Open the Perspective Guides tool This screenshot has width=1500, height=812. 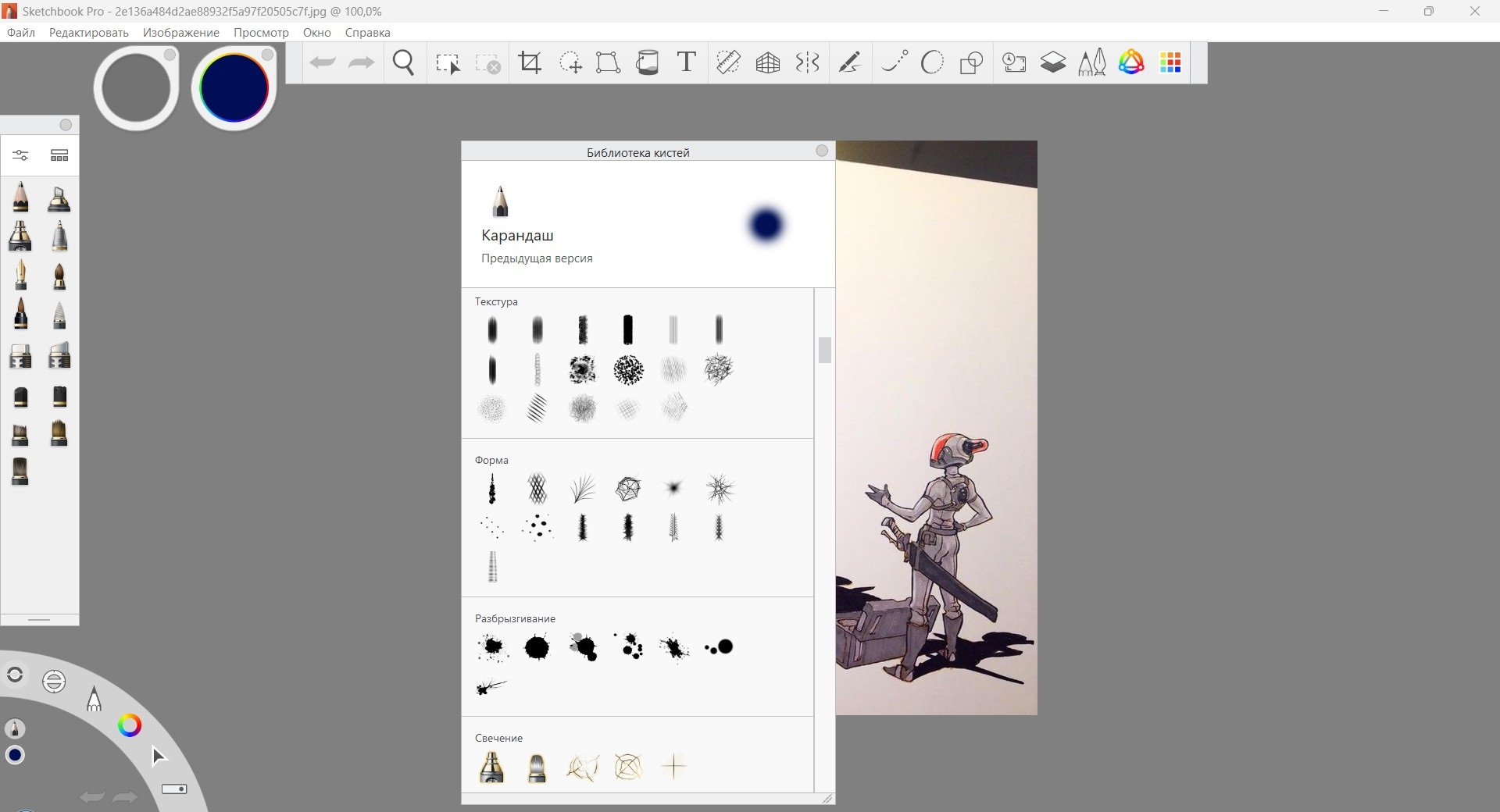click(768, 62)
